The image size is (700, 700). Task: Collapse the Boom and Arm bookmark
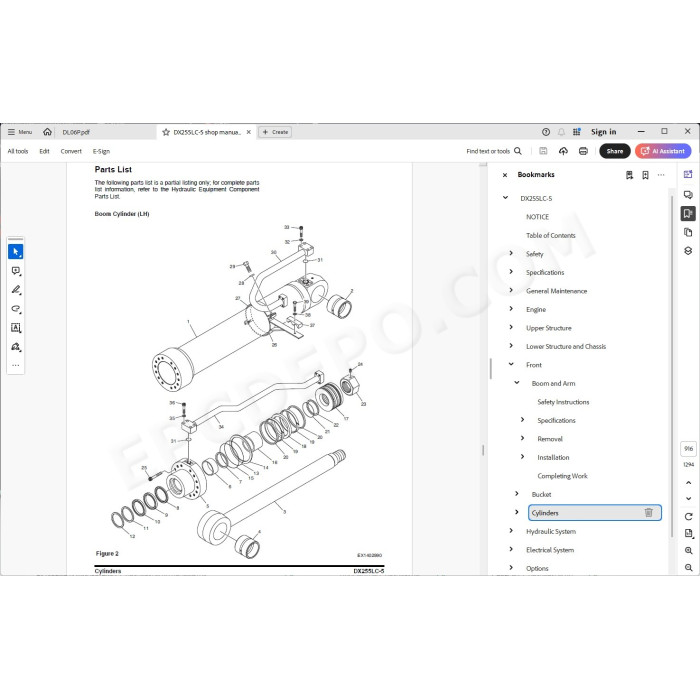[517, 383]
